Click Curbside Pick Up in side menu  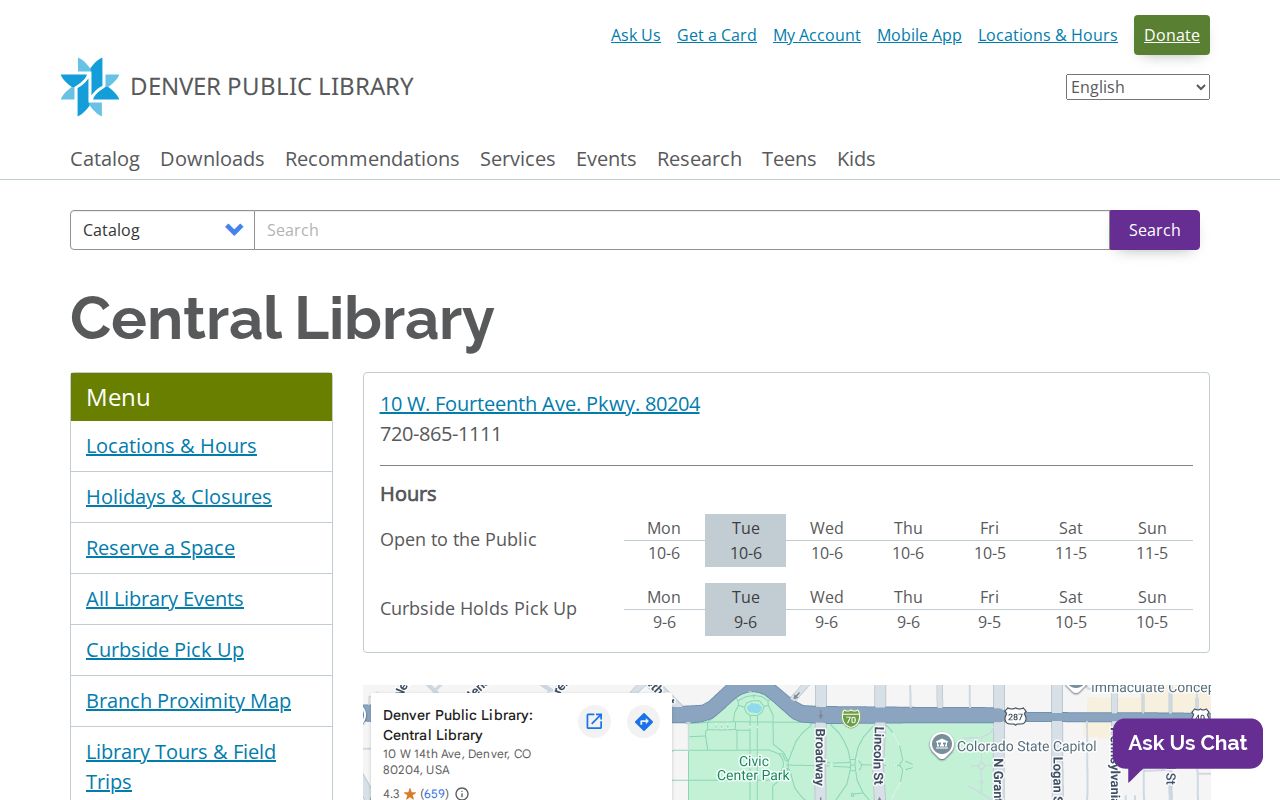pyautogui.click(x=165, y=650)
